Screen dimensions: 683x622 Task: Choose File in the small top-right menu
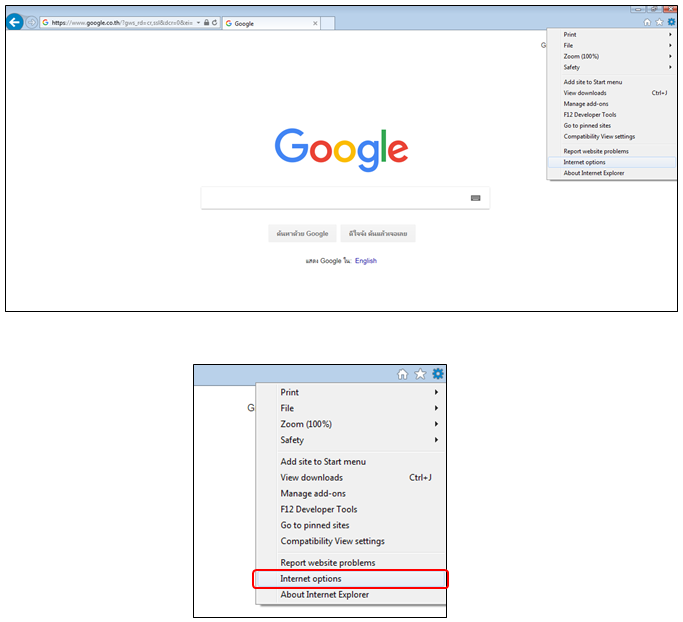612,45
